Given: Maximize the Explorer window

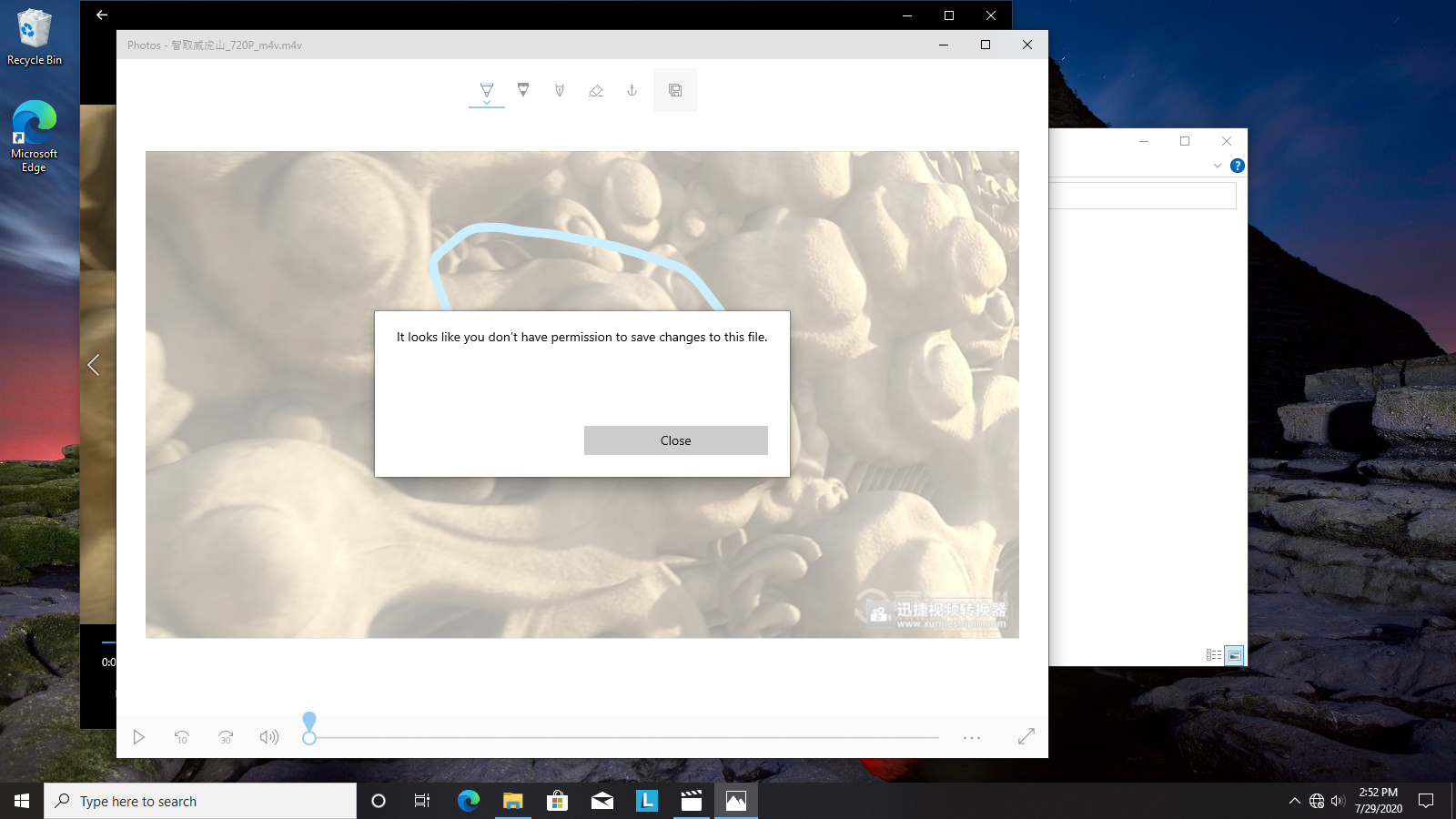Looking at the screenshot, I should coord(1185,141).
